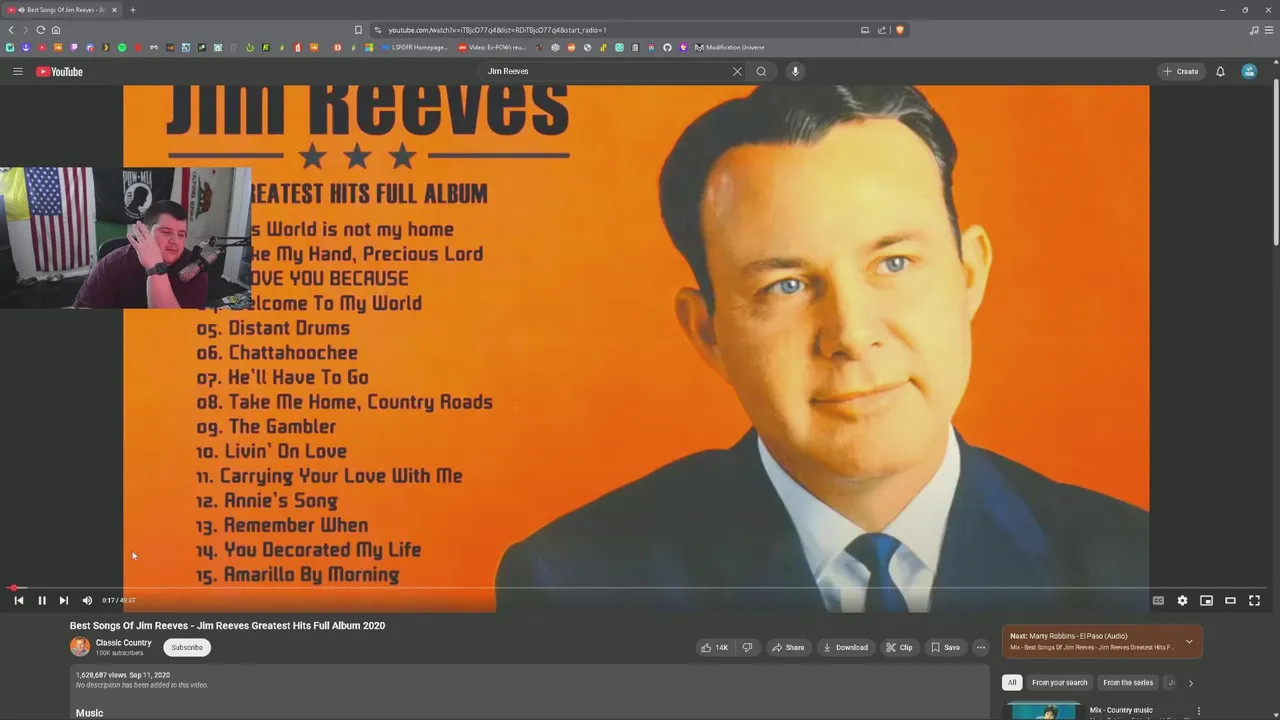Open the Video: Ex-POWs bookmark
This screenshot has width=1280, height=720.
(490, 47)
